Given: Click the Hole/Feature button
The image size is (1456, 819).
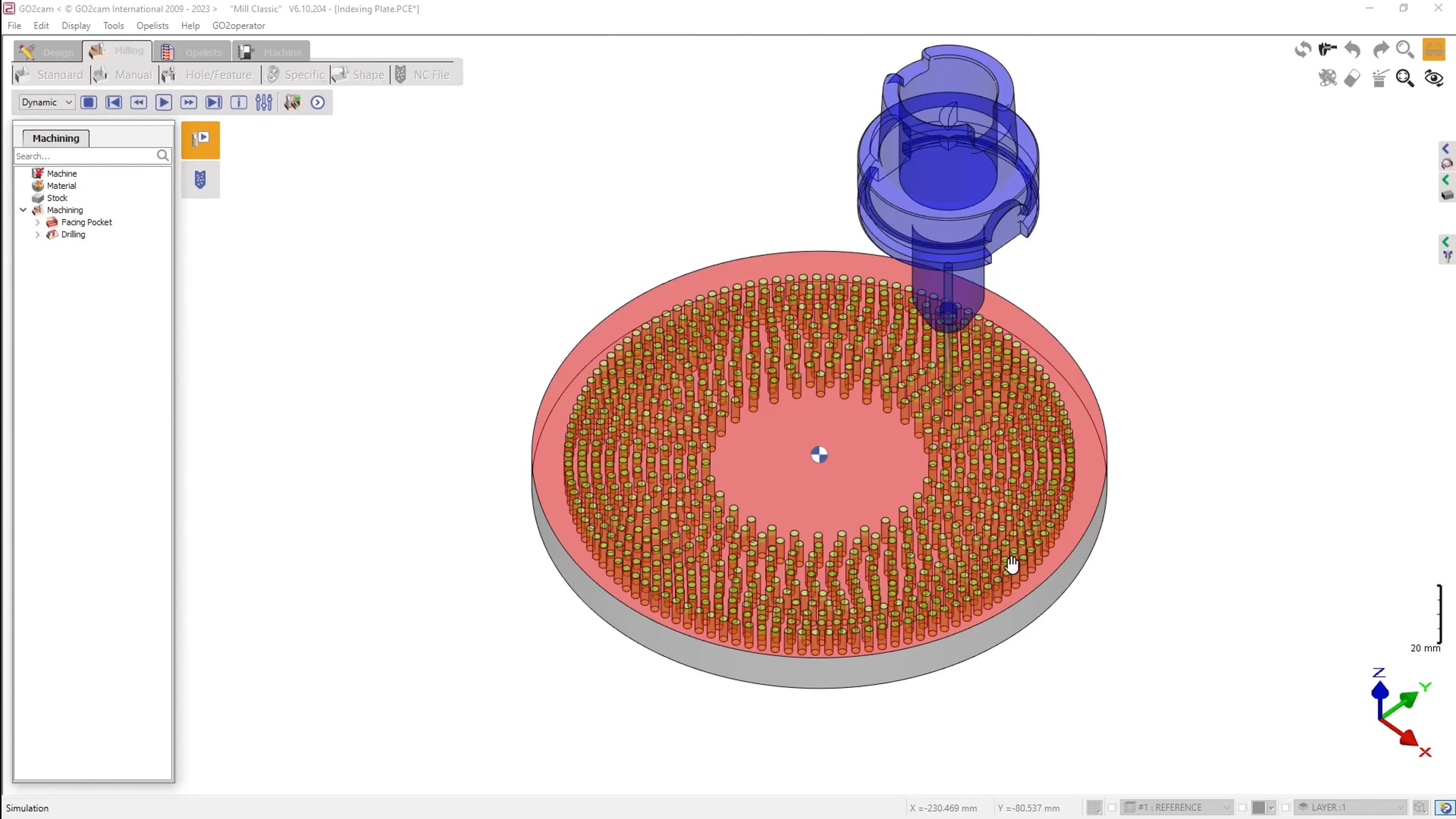Looking at the screenshot, I should tap(208, 75).
